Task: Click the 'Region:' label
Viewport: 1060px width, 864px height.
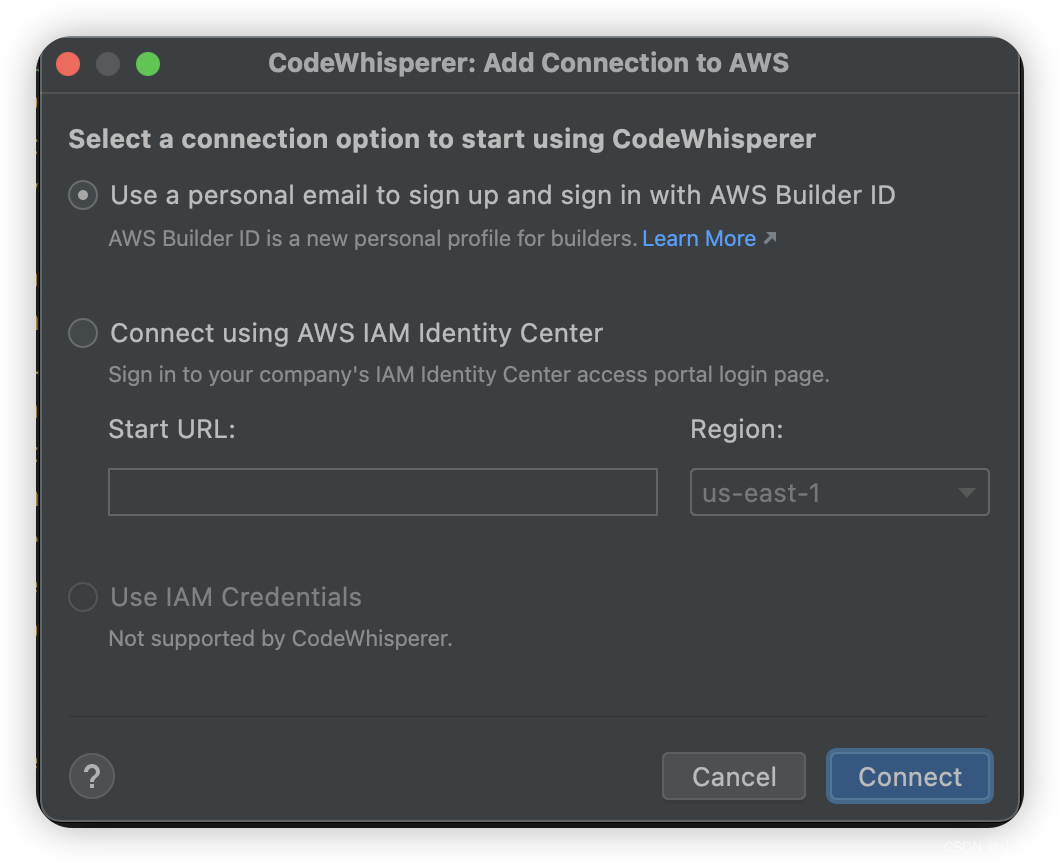Action: point(736,429)
